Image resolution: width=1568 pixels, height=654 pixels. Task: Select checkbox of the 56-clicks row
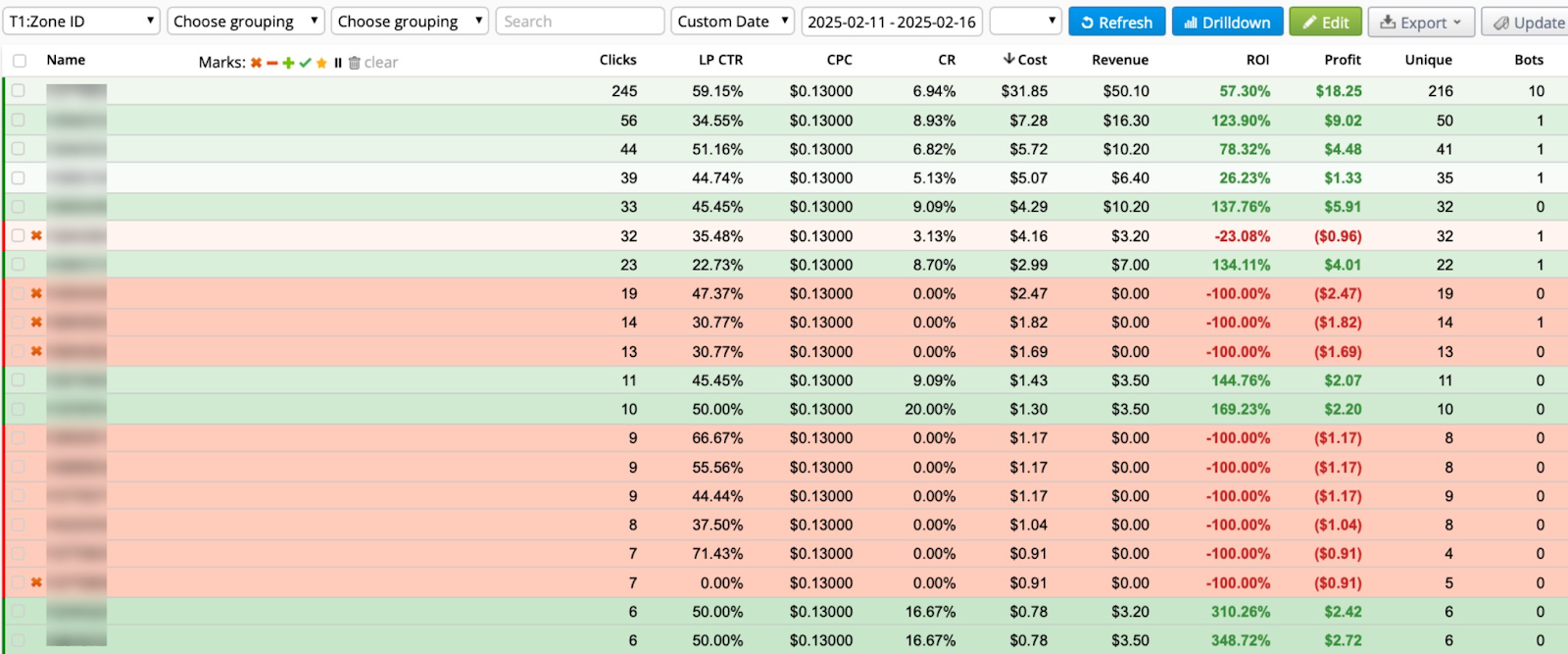tap(19, 121)
